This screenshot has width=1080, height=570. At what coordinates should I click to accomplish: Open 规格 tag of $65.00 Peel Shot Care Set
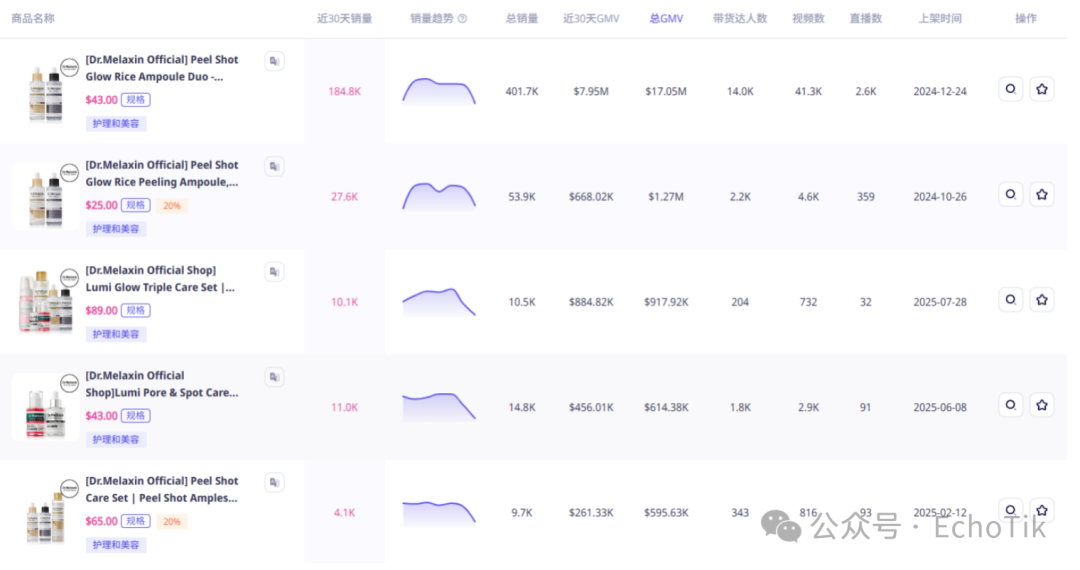(x=136, y=521)
